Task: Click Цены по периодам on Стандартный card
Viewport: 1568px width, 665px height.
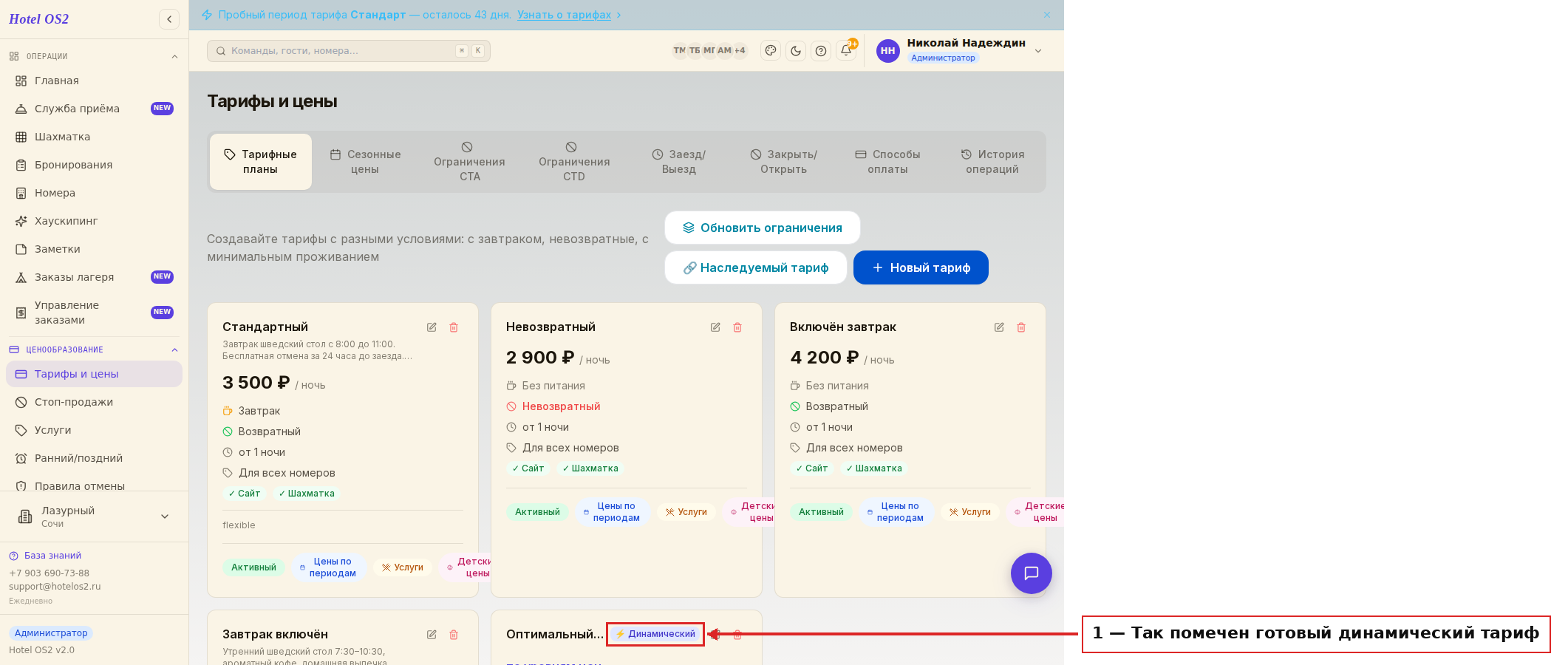Action: coord(328,567)
